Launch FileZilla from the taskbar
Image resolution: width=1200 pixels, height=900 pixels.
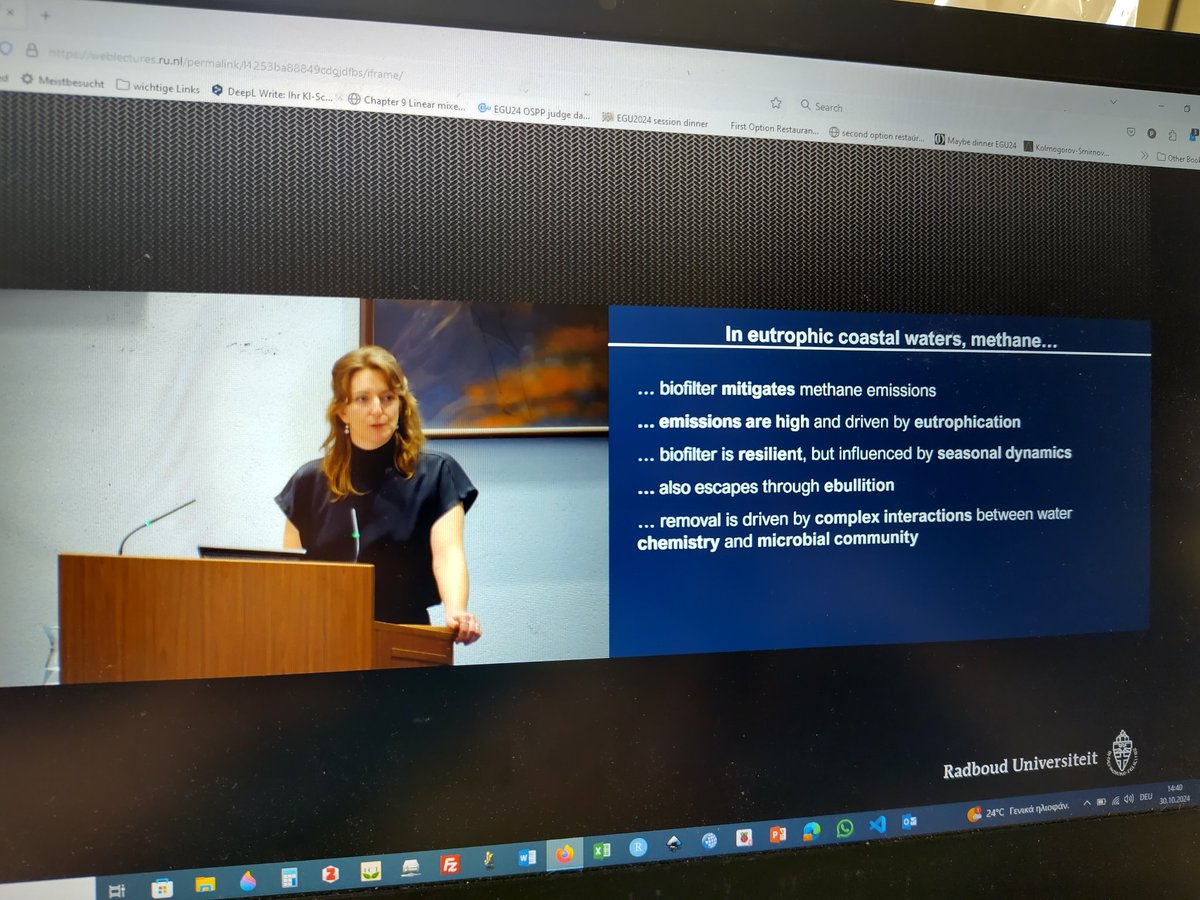(x=449, y=864)
